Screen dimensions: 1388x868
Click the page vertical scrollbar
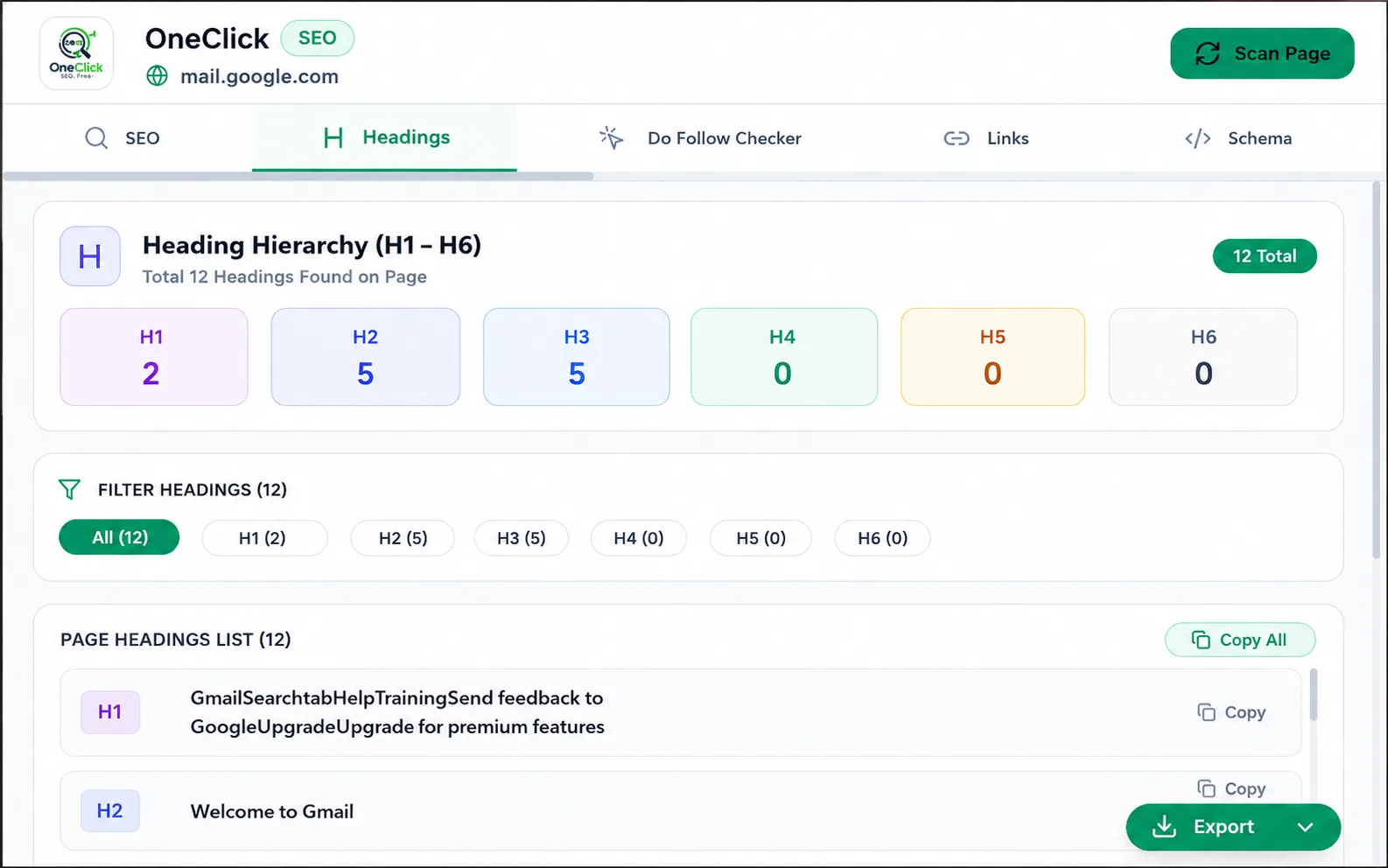(x=1377, y=369)
